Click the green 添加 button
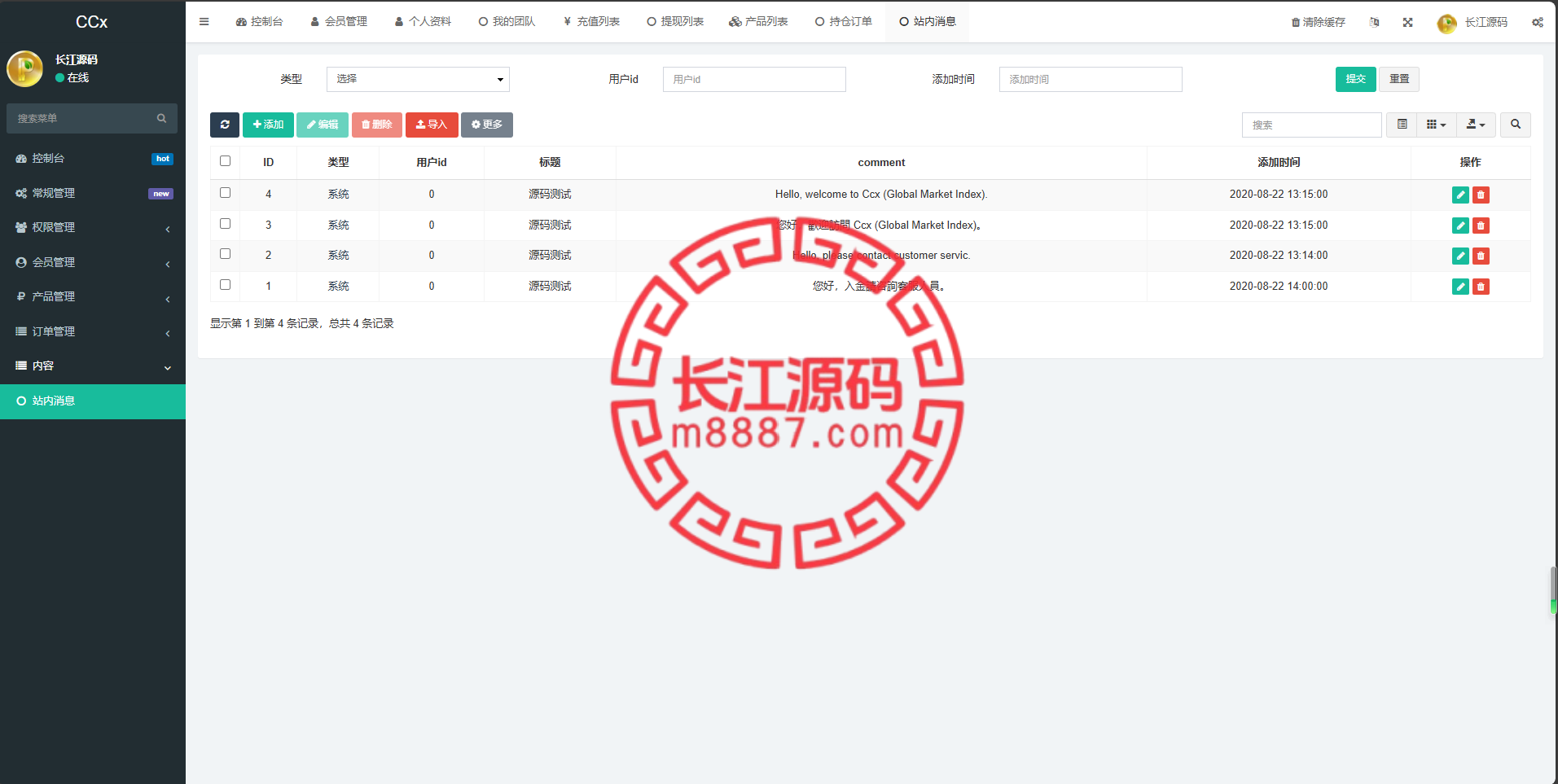Image resolution: width=1558 pixels, height=784 pixels. 268,125
